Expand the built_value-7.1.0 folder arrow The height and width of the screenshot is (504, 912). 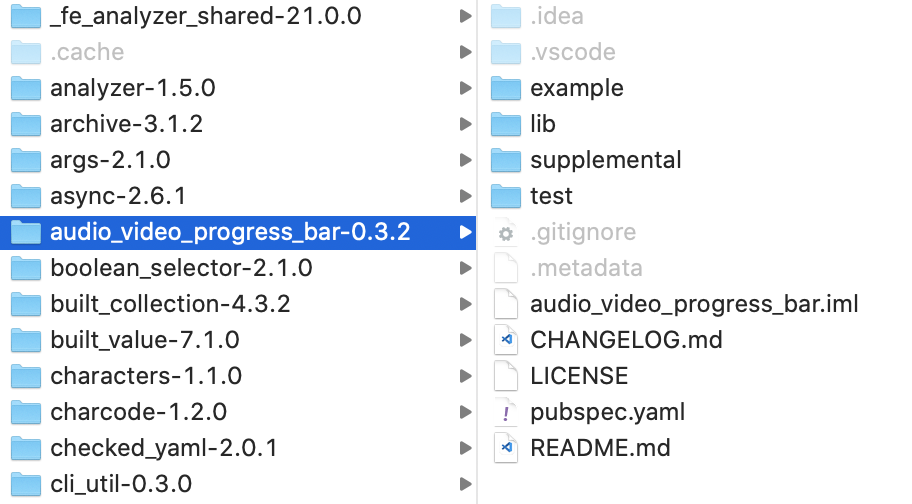(464, 340)
